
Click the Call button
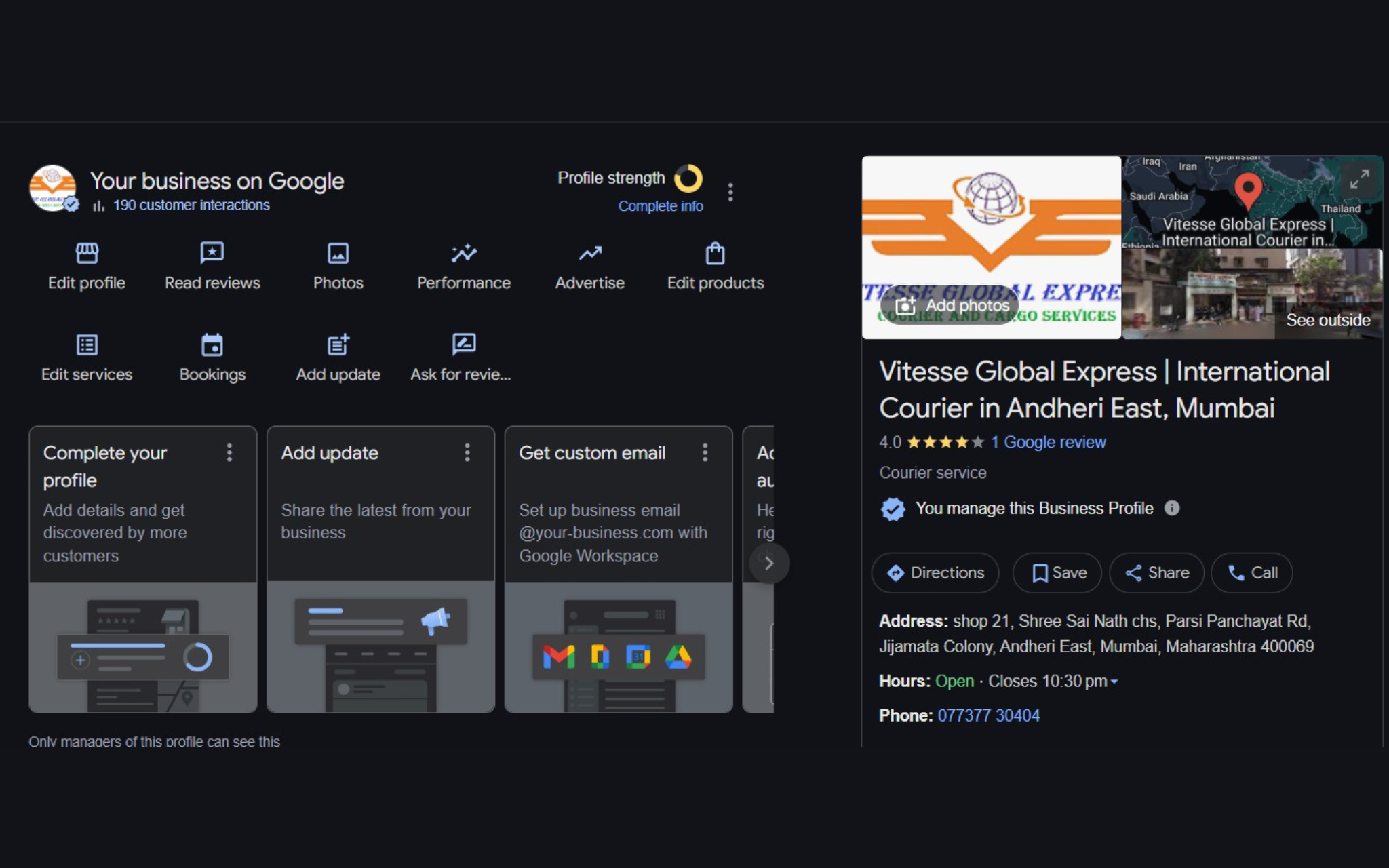[x=1252, y=573]
